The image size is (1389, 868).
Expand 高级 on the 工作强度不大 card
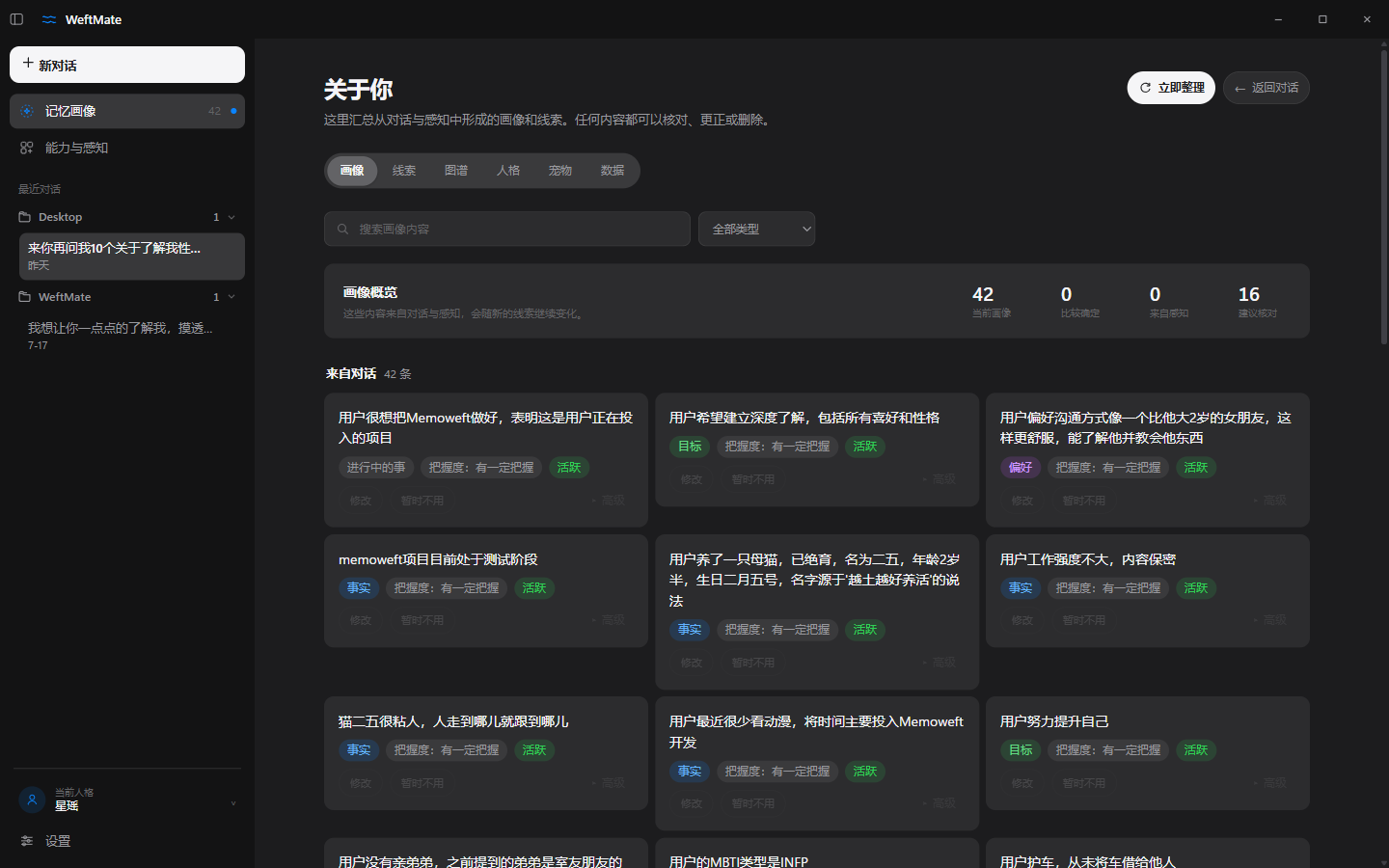1270,620
